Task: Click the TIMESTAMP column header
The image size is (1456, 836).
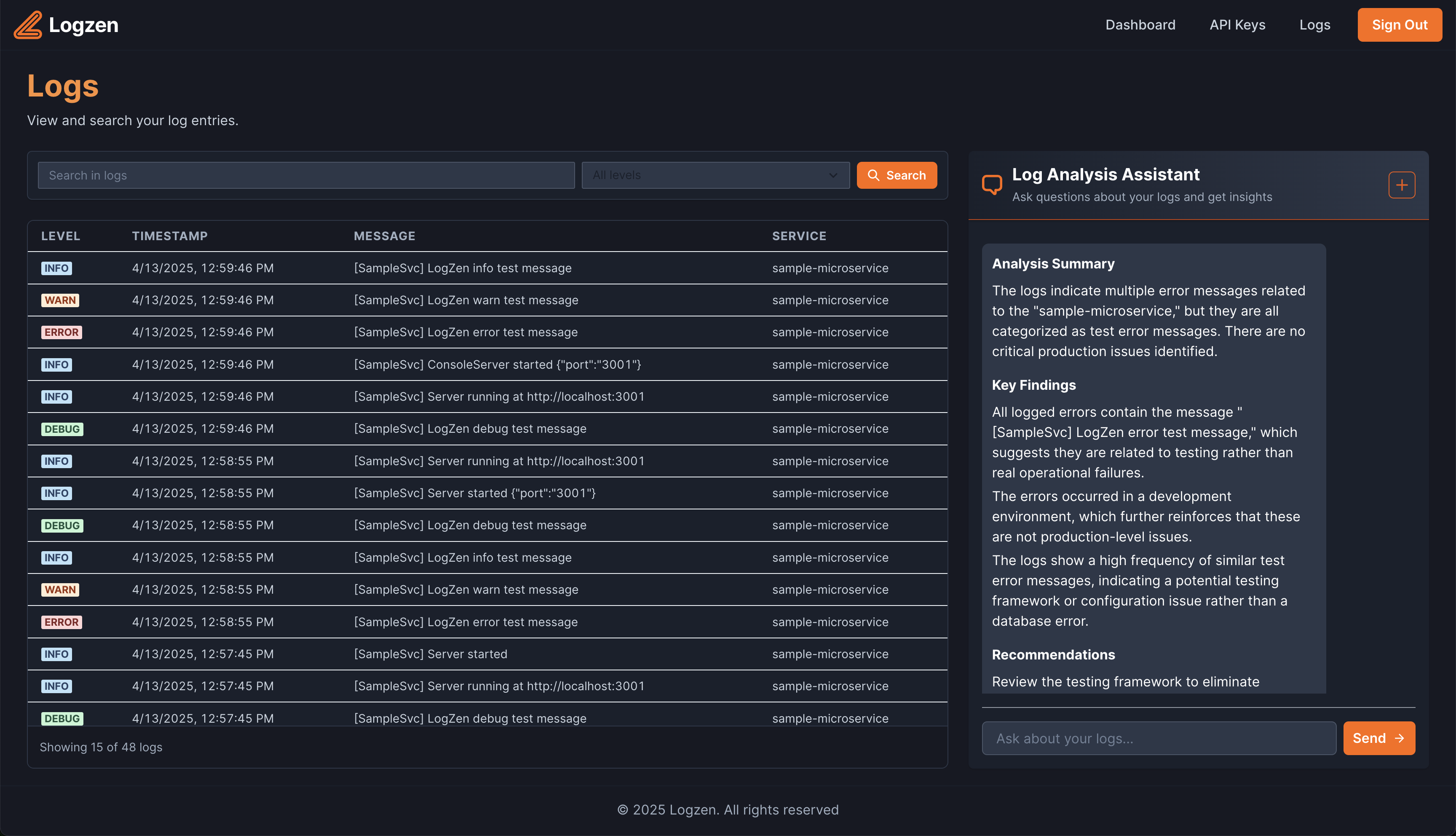Action: coord(170,236)
